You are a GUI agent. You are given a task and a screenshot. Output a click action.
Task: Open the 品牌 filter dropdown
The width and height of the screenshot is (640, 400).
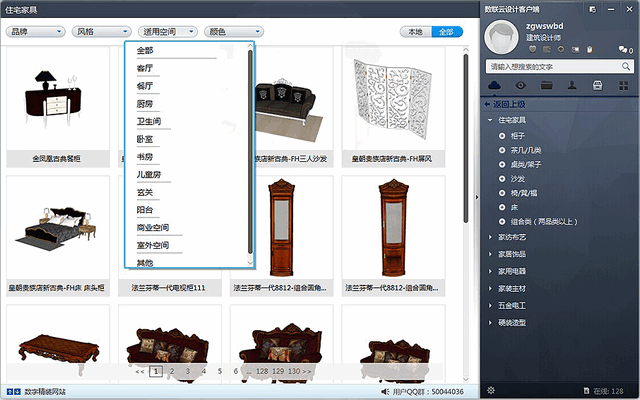pos(36,31)
